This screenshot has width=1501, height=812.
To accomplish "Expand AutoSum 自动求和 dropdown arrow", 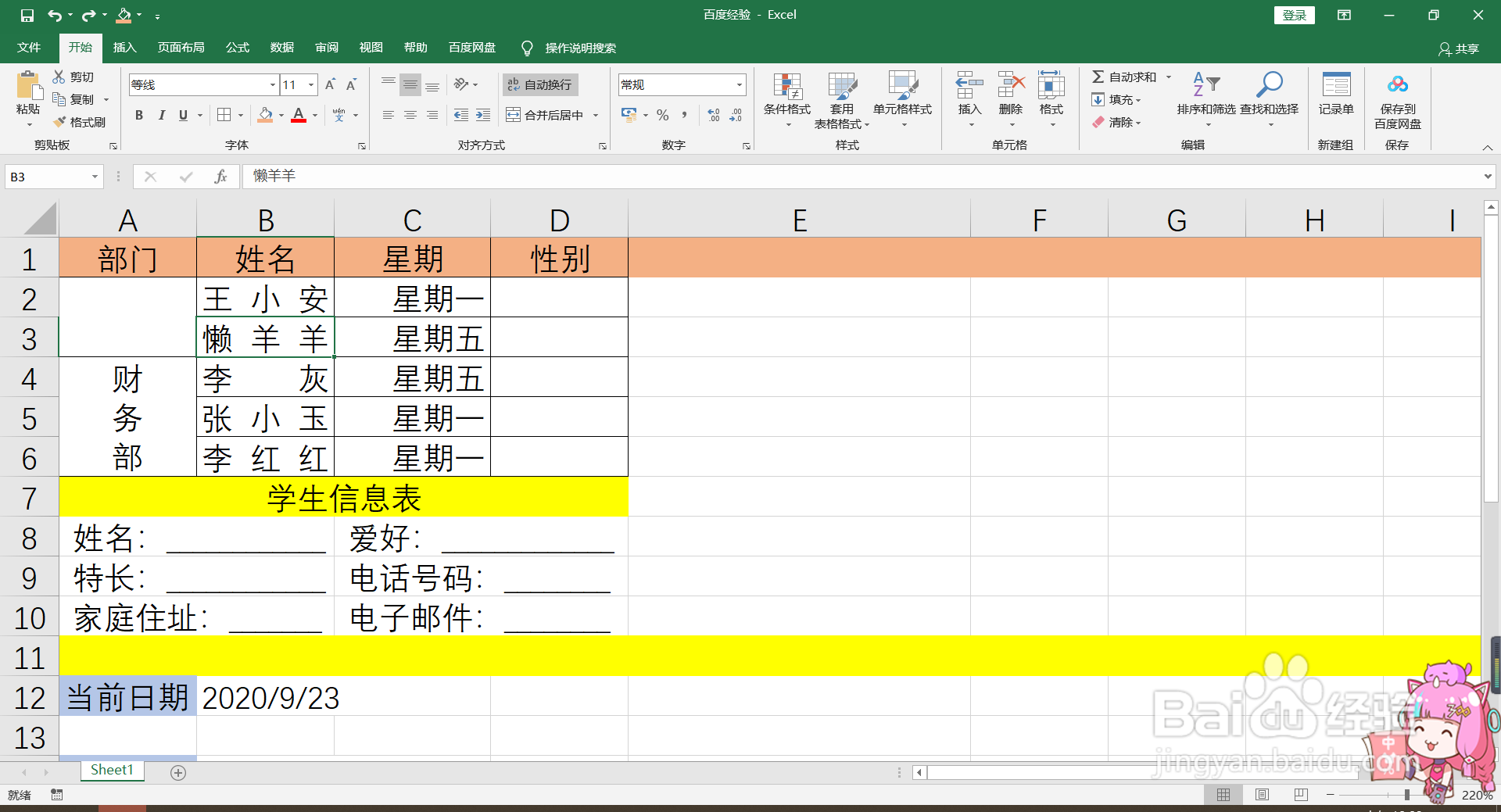I will (1170, 77).
